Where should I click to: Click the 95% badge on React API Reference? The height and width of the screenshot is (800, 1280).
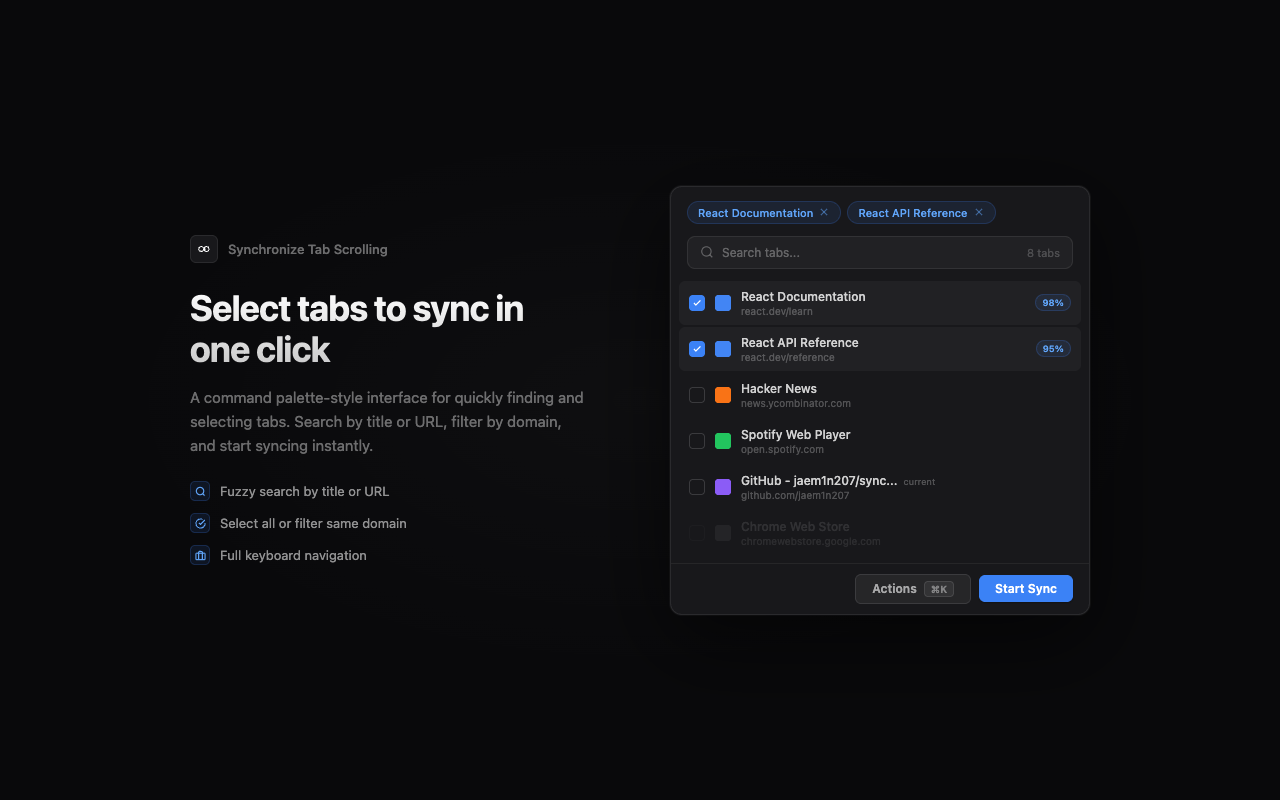click(x=1053, y=349)
